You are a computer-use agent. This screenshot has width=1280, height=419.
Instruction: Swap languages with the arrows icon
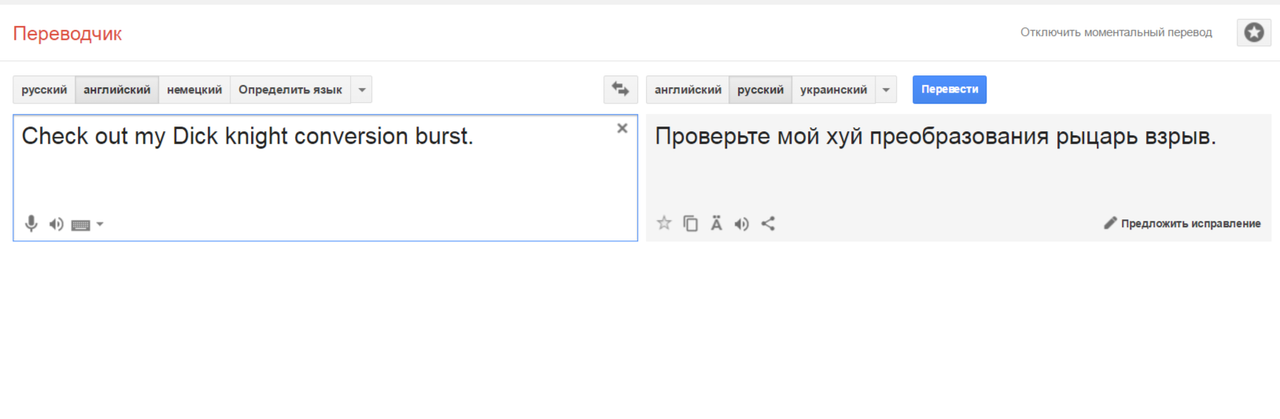click(x=620, y=89)
